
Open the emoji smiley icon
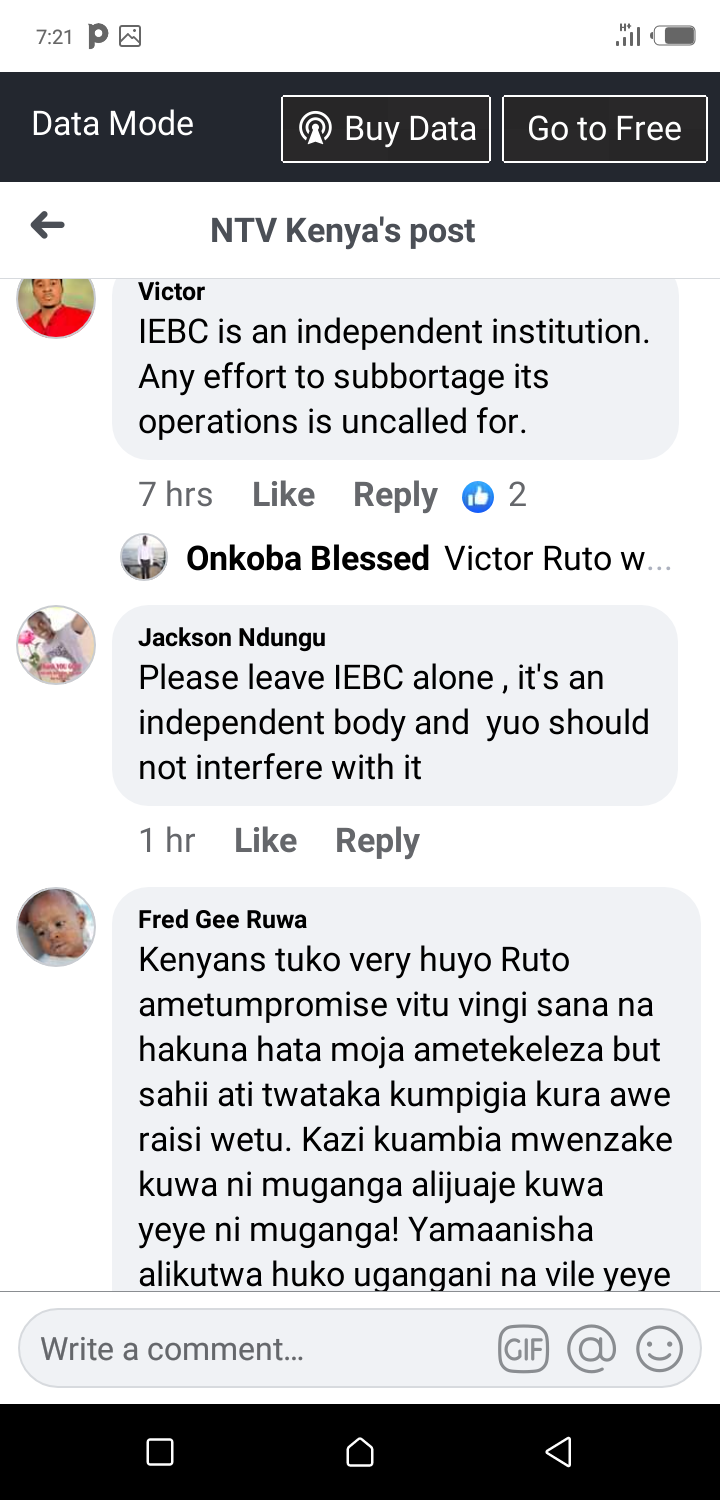659,1350
